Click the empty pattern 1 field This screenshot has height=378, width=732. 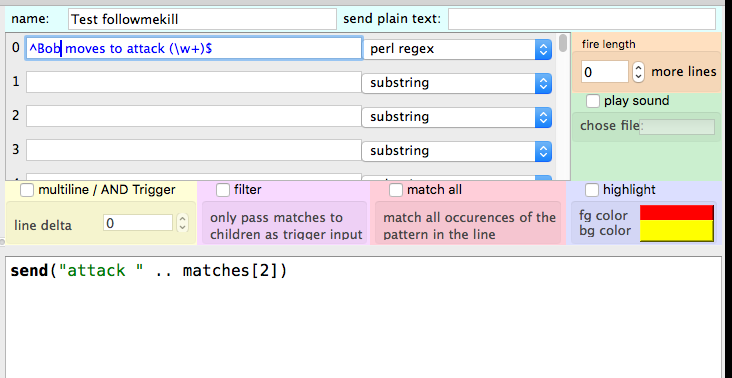(194, 82)
